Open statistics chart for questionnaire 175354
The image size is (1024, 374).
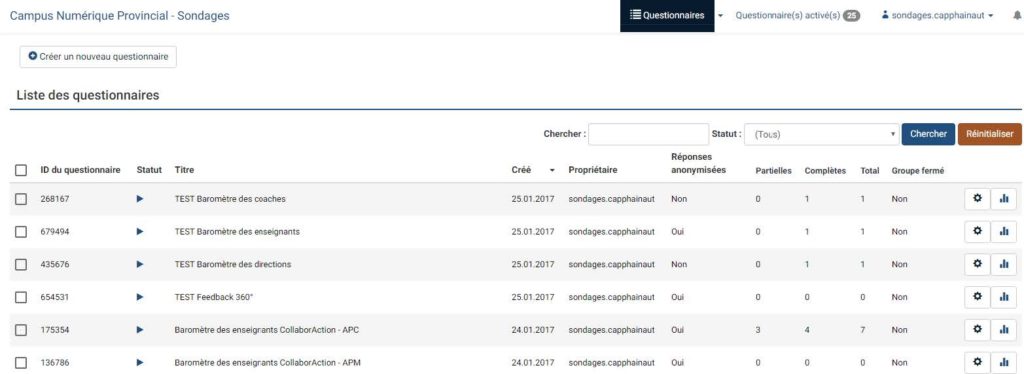coord(1004,330)
